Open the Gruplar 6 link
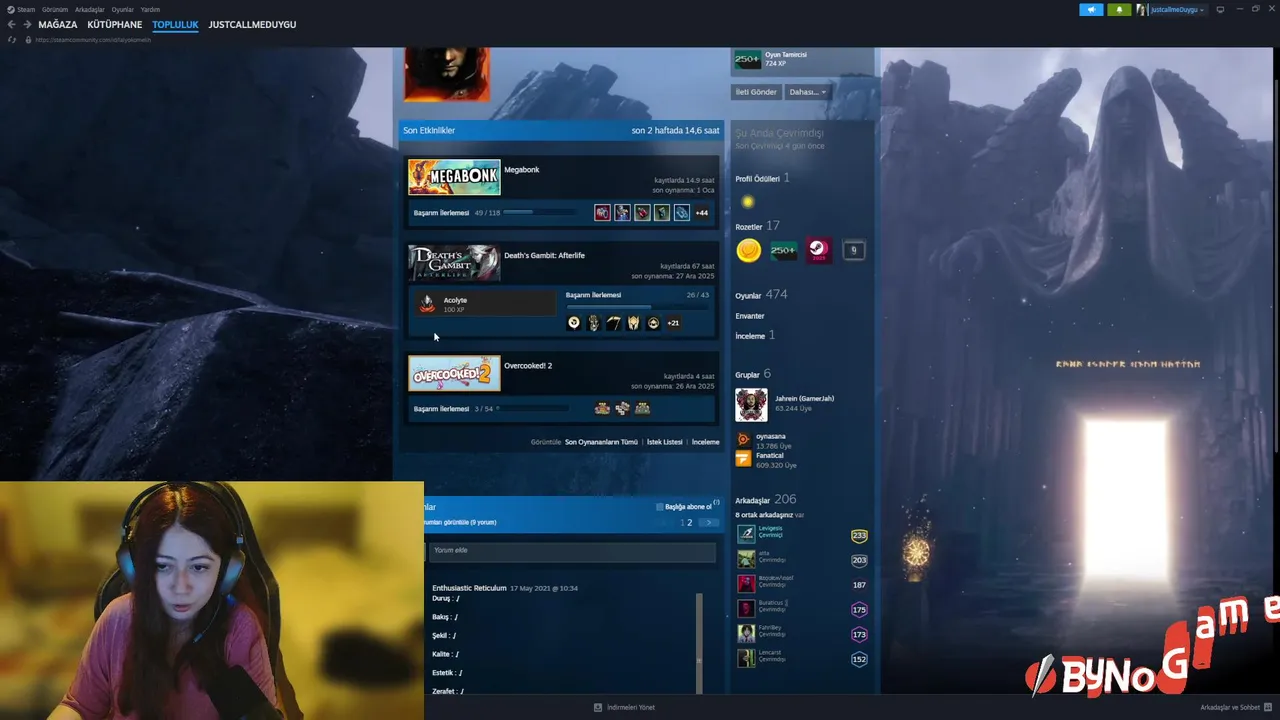 (753, 375)
